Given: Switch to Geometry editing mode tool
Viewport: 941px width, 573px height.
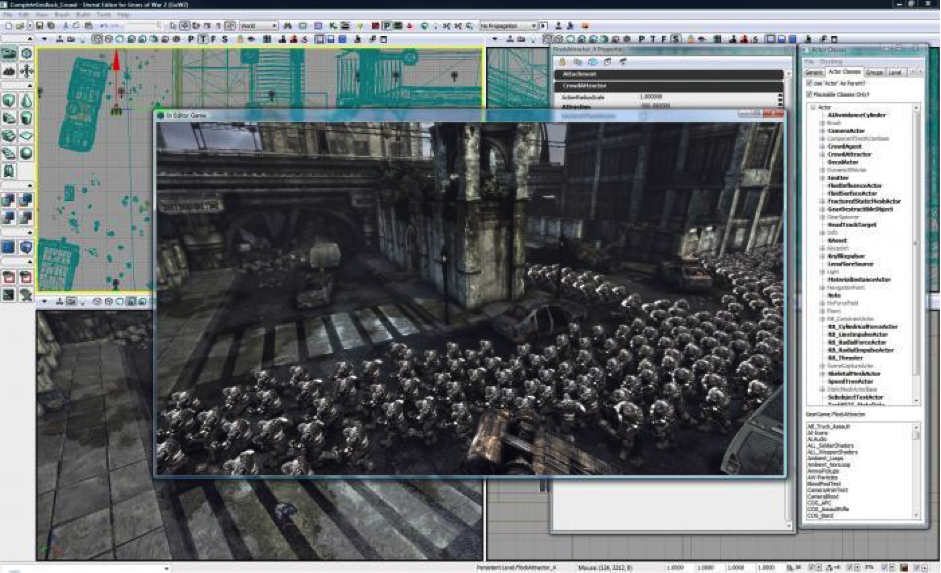Looking at the screenshot, I should (x=26, y=53).
